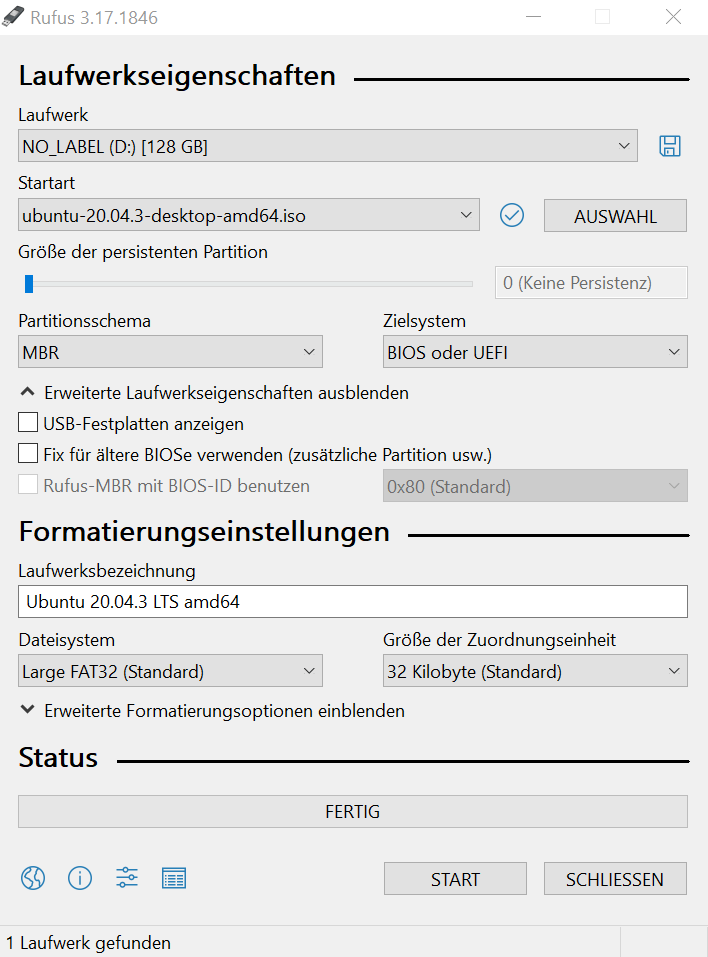The width and height of the screenshot is (708, 957).
Task: Enable USB-Festplatten anzeigen checkbox
Action: pyautogui.click(x=28, y=422)
